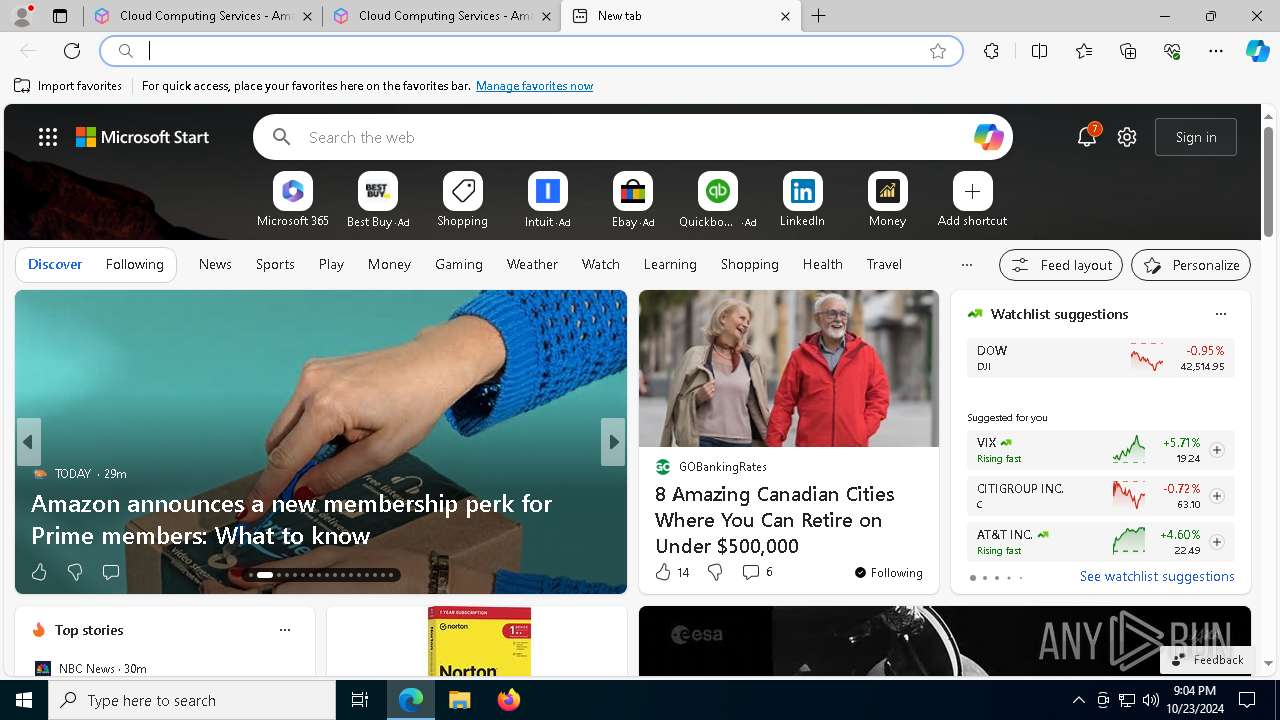Open File Explorer from the taskbar
The width and height of the screenshot is (1280, 720).
coord(459,700)
